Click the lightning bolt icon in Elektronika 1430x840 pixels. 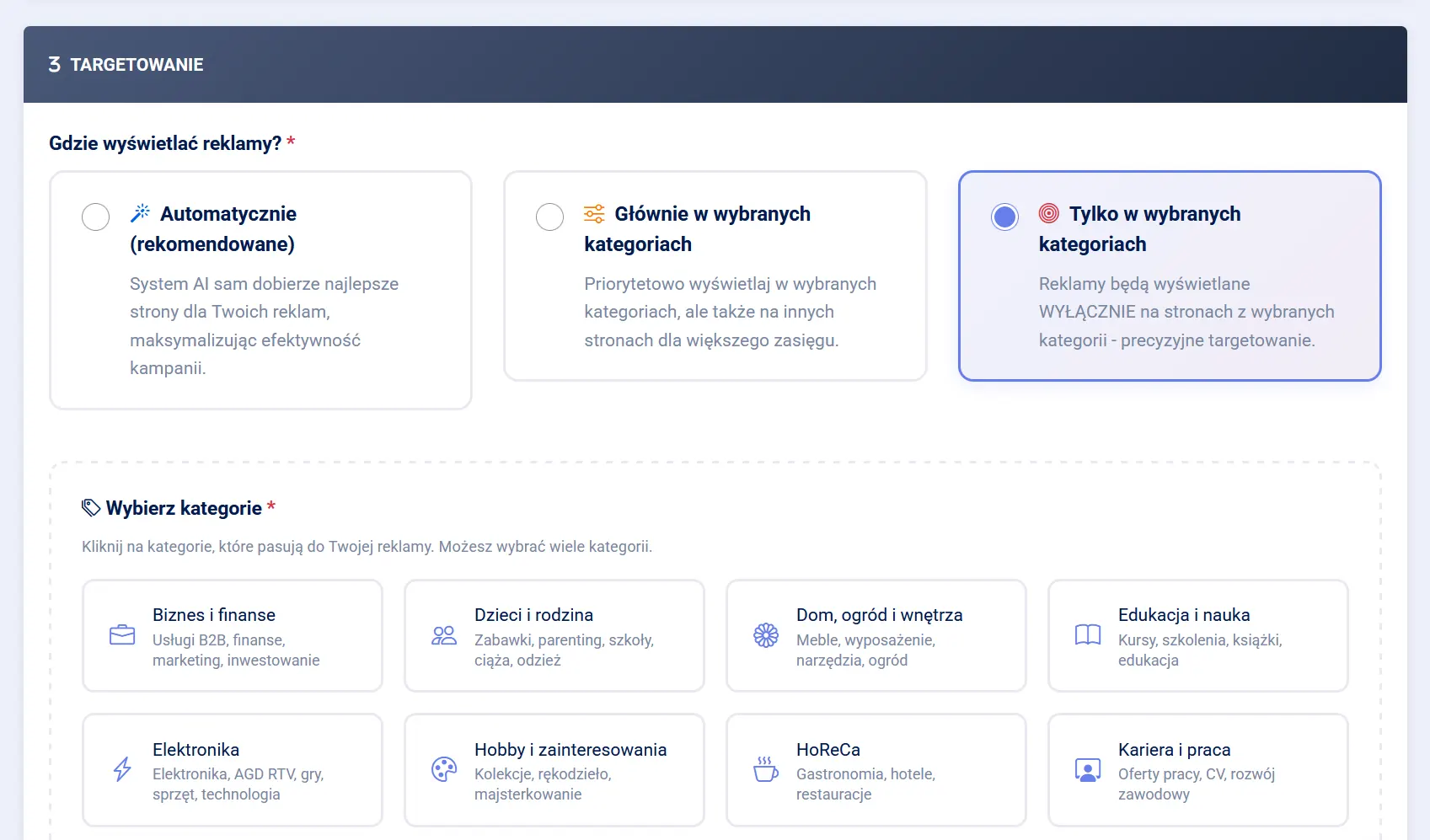(122, 769)
